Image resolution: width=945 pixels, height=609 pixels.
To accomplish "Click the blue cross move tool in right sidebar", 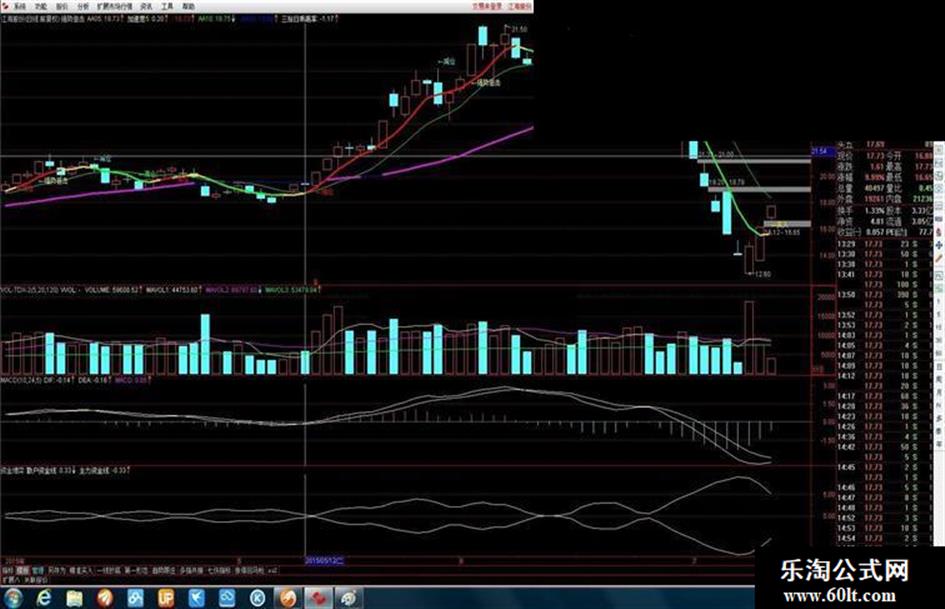I will pos(939,245).
